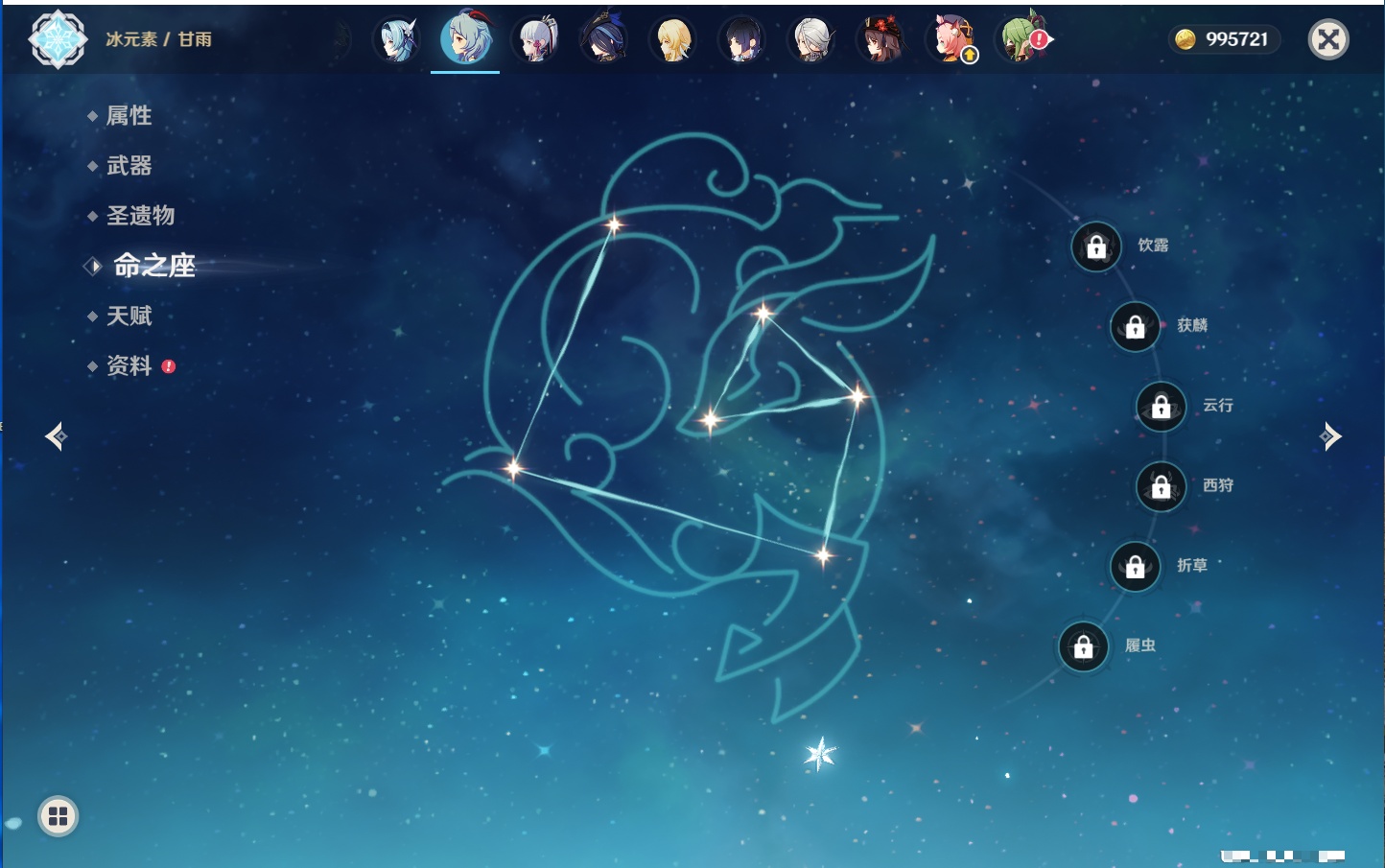The height and width of the screenshot is (868, 1385).
Task: Open the 武器 menu
Action: click(x=129, y=166)
